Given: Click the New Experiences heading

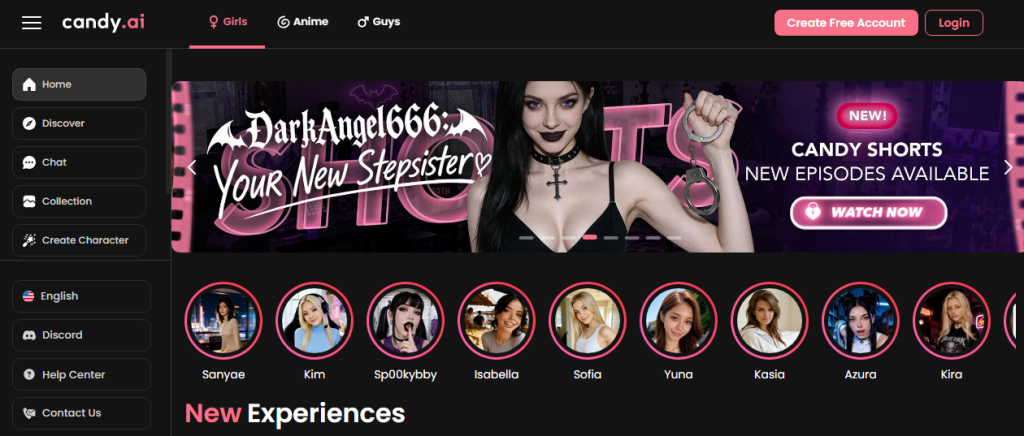Looking at the screenshot, I should [x=295, y=414].
